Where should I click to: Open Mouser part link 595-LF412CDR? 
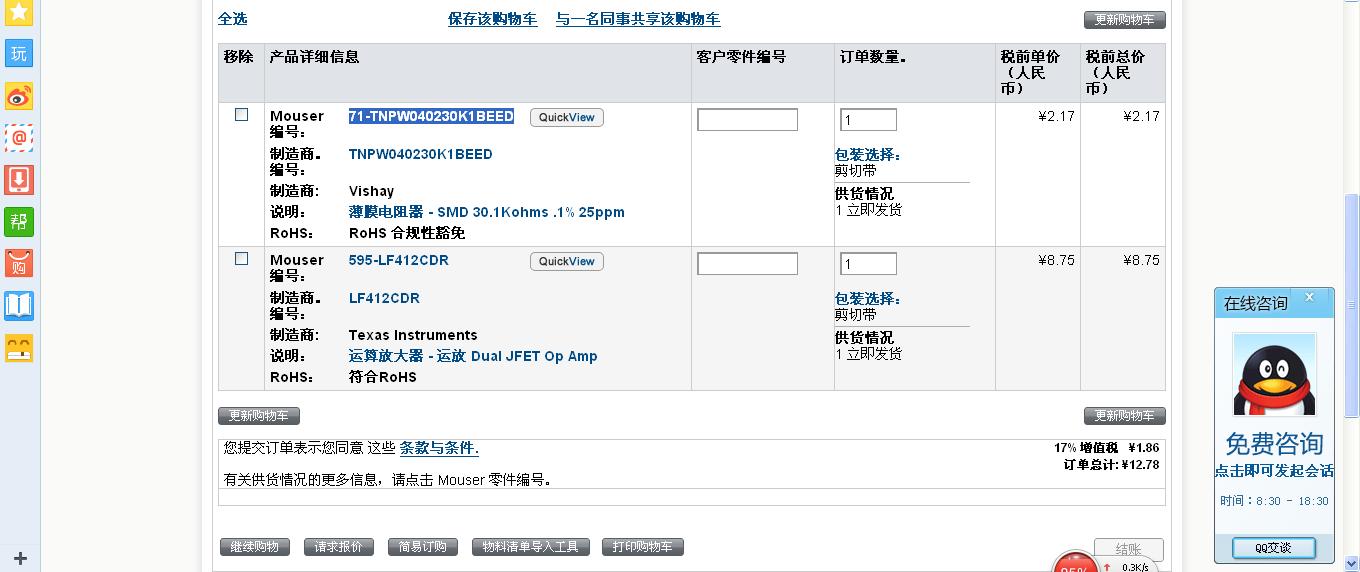point(398,260)
